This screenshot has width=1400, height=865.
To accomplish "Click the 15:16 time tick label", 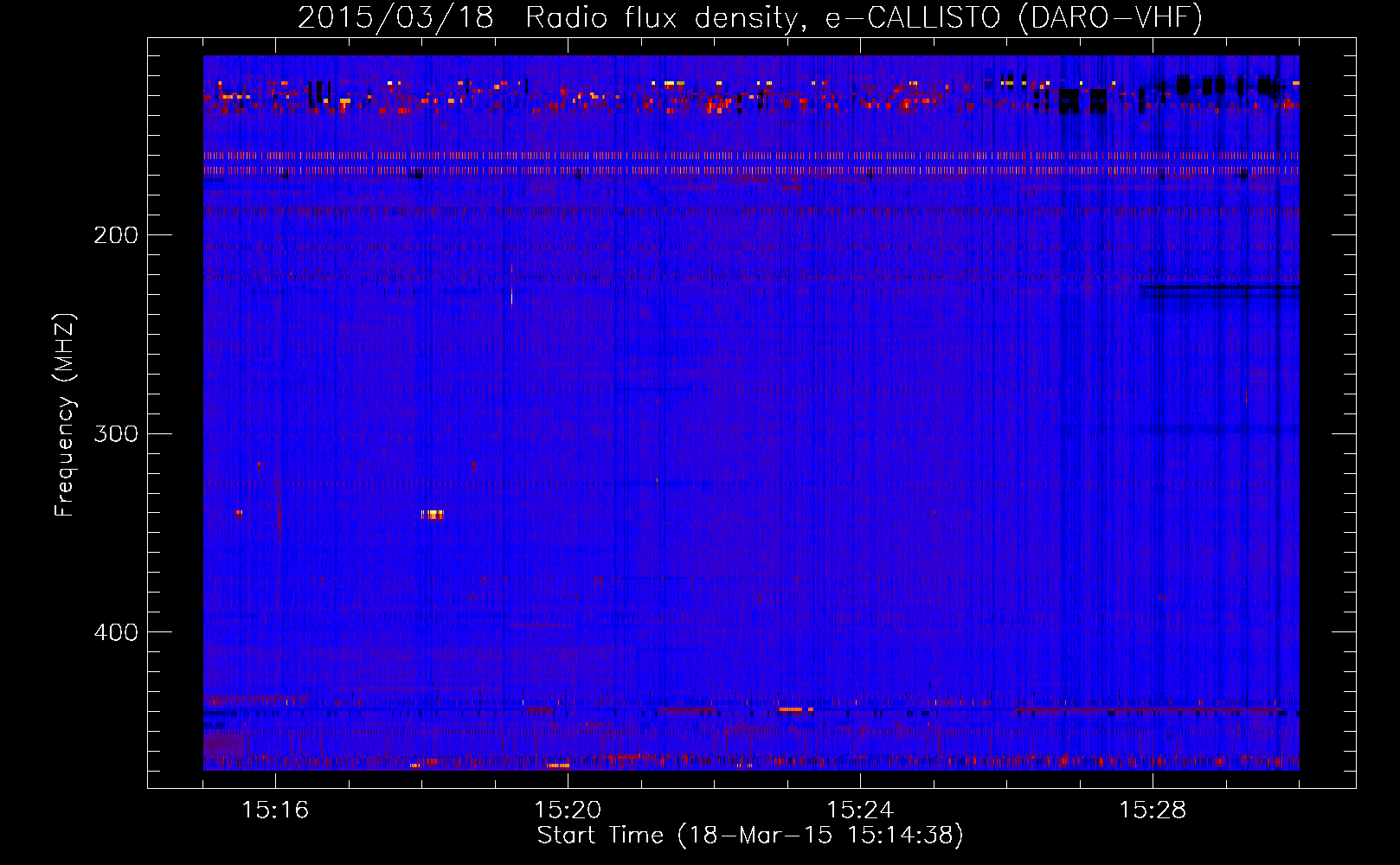I will click(x=275, y=811).
